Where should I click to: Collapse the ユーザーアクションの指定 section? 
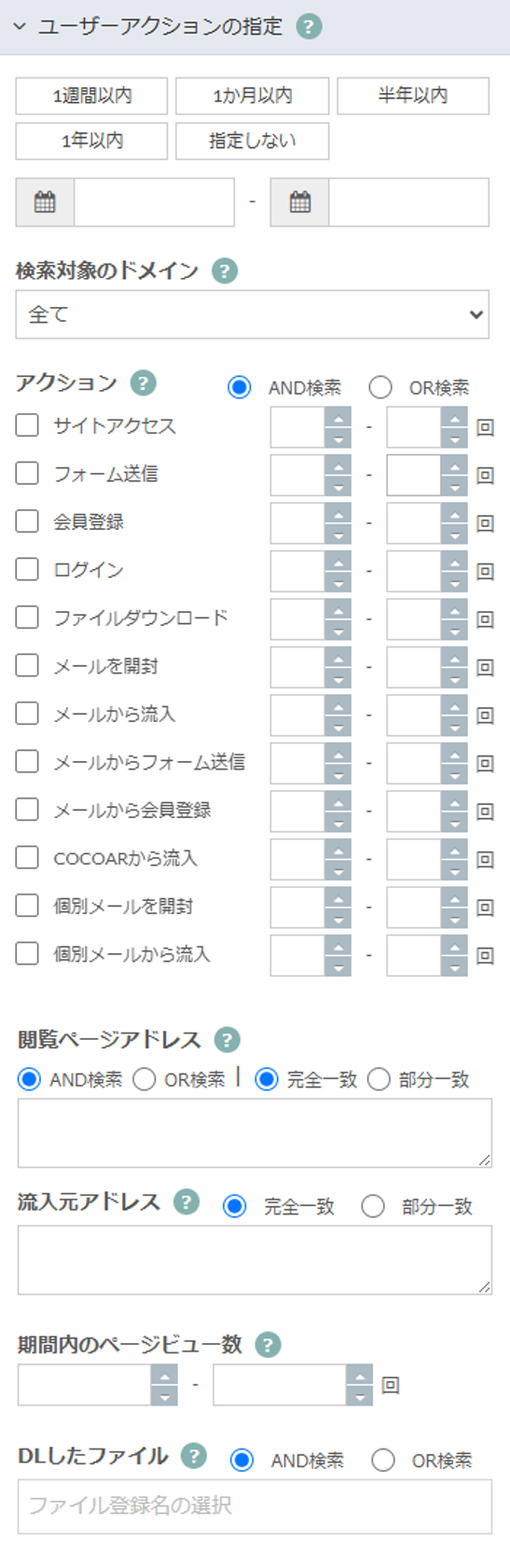click(x=20, y=26)
